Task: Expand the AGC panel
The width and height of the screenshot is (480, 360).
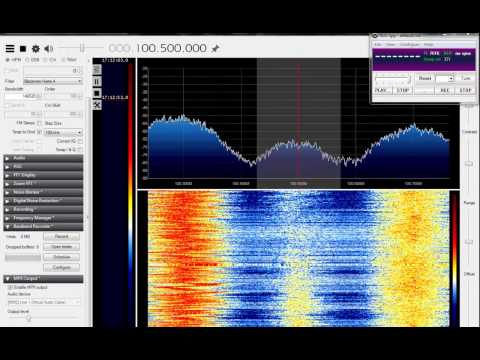Action: [43, 166]
